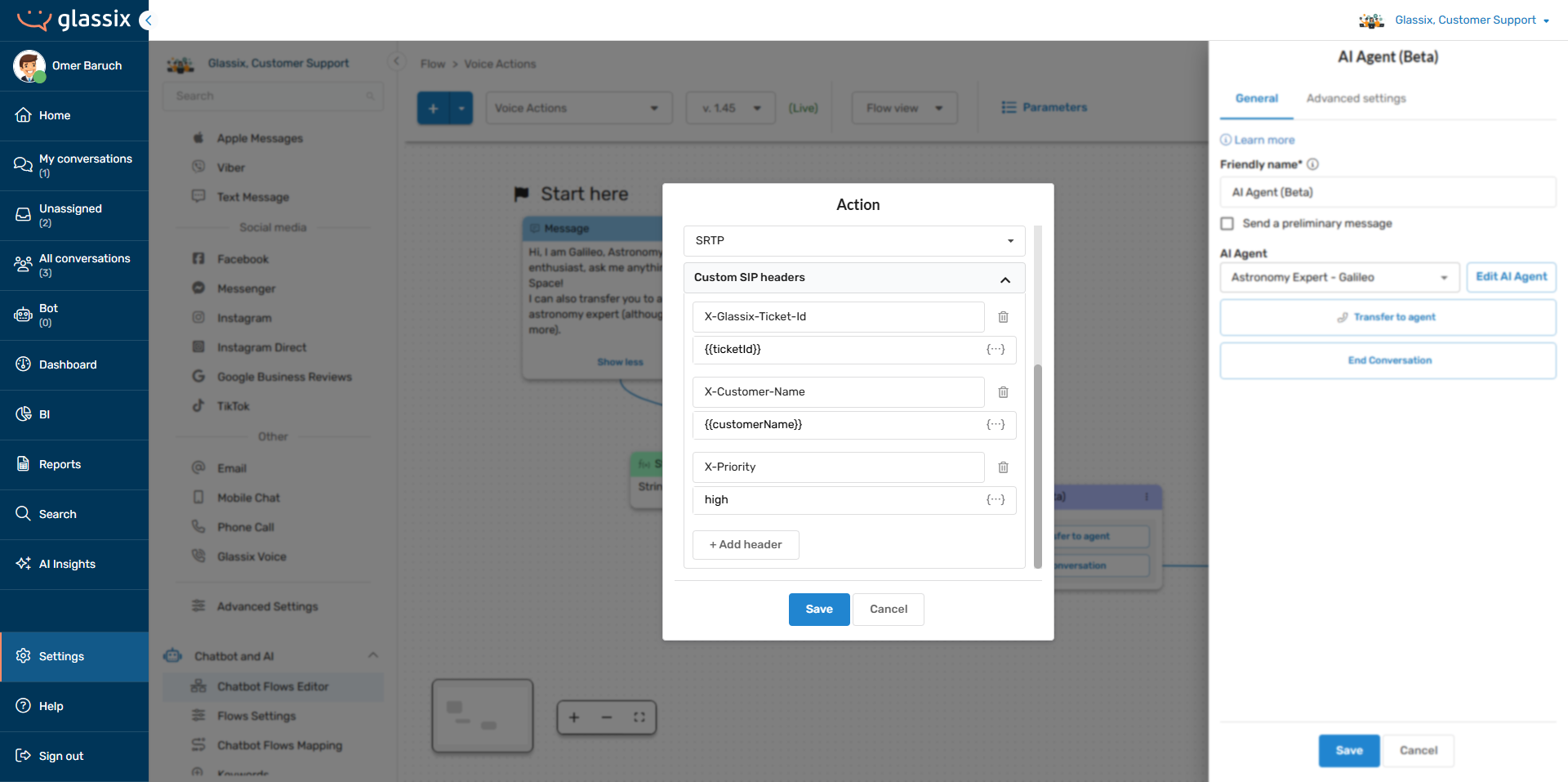1568x782 pixels.
Task: Click the Friendly name info icon
Action: (1312, 164)
